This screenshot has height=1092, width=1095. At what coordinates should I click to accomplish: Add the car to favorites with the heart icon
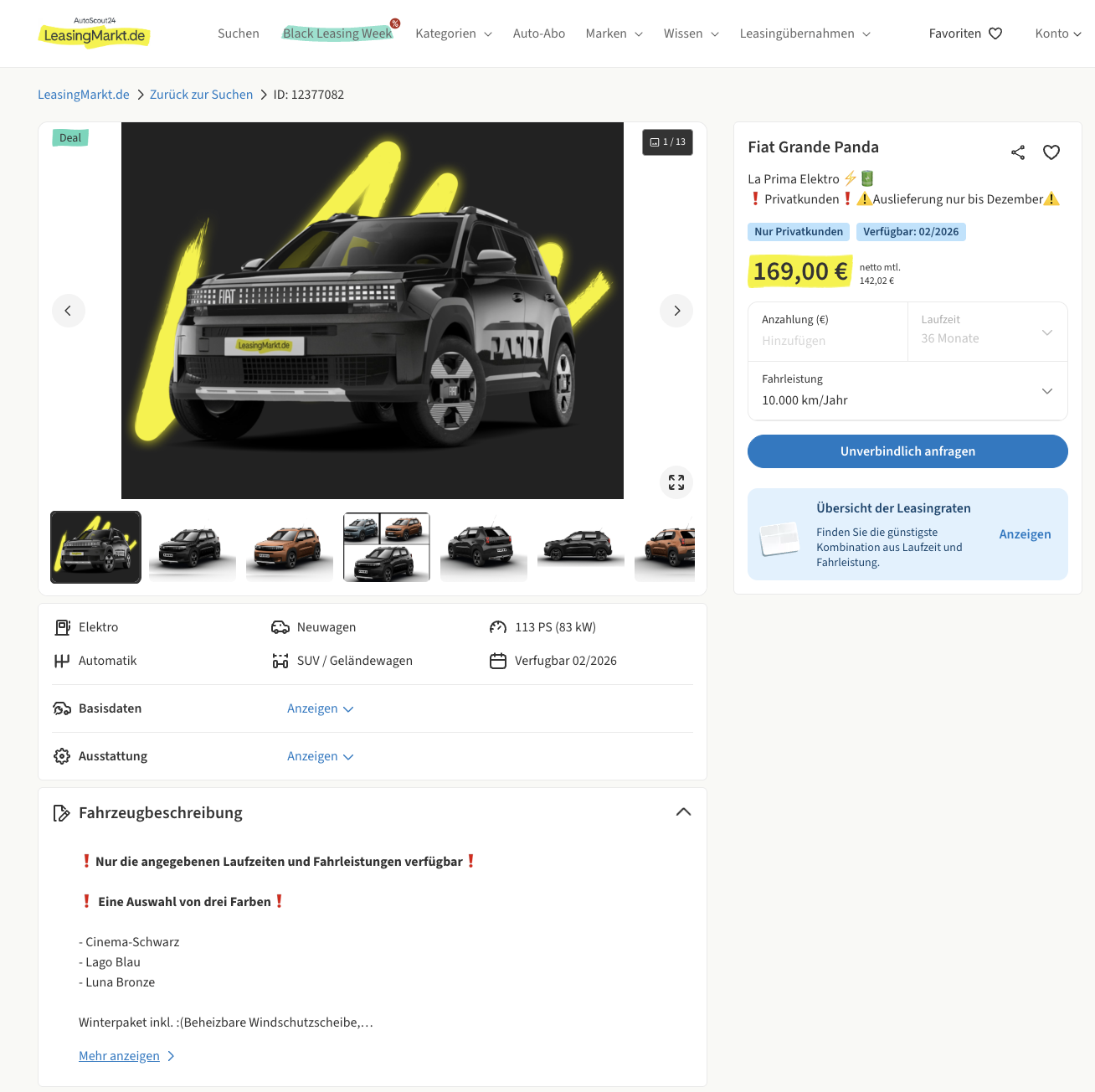point(1051,152)
